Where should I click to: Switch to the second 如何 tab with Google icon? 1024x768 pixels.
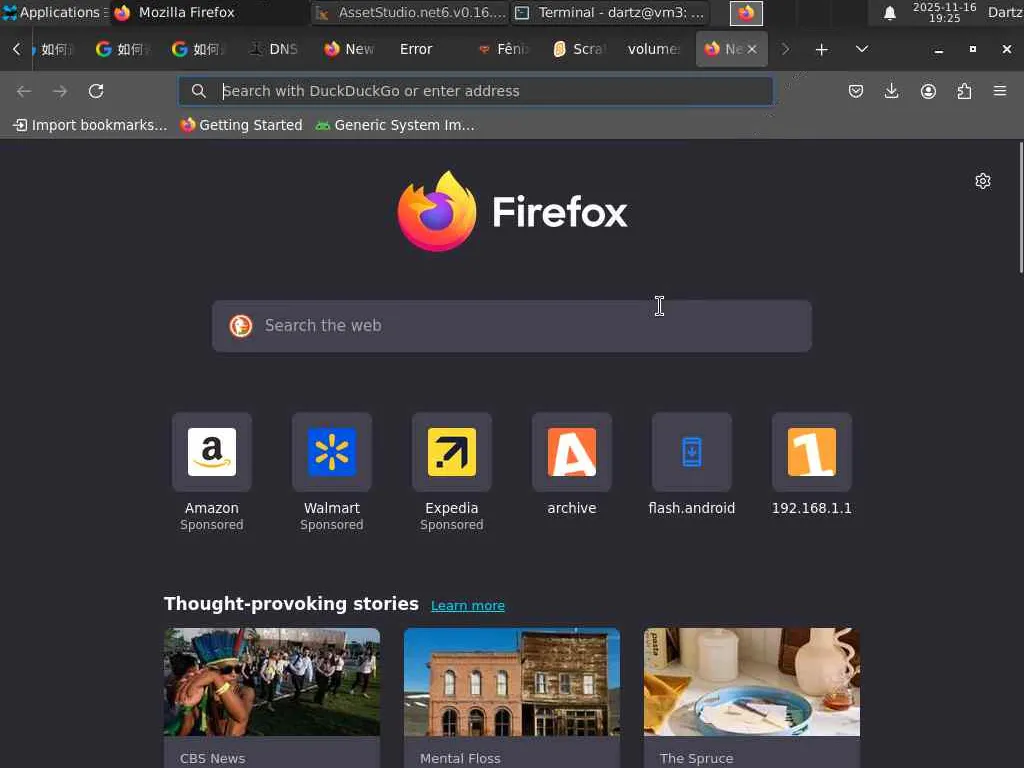pyautogui.click(x=123, y=49)
